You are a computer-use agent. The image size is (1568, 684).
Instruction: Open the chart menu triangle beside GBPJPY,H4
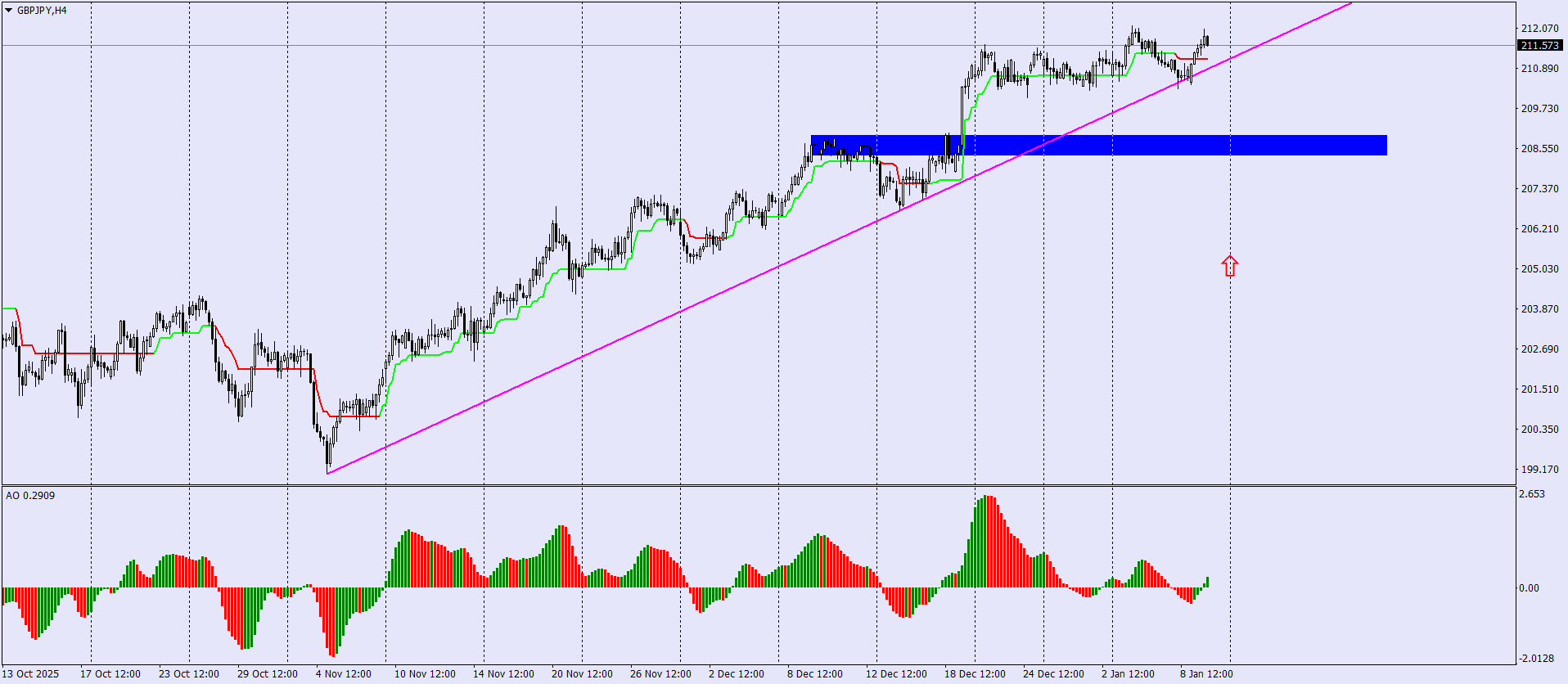[x=8, y=11]
